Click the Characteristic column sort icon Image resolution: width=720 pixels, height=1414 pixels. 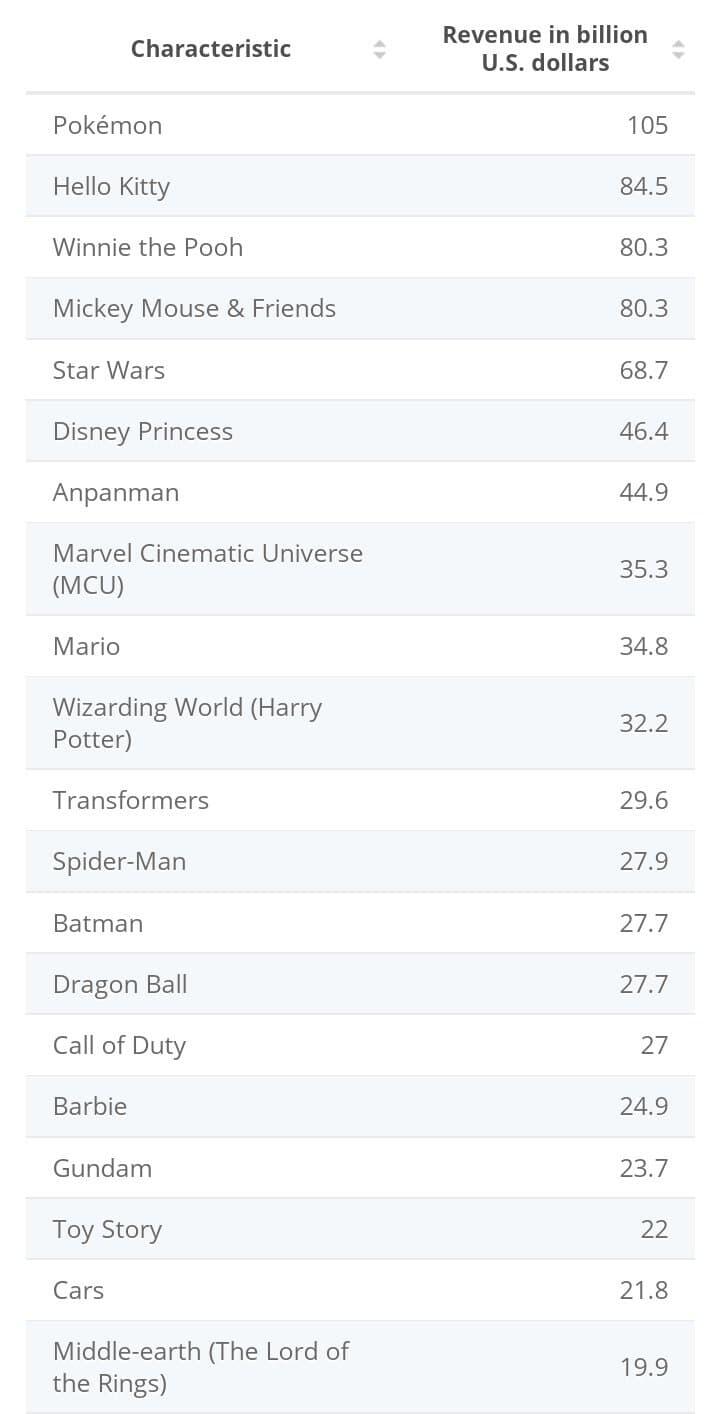click(x=379, y=49)
